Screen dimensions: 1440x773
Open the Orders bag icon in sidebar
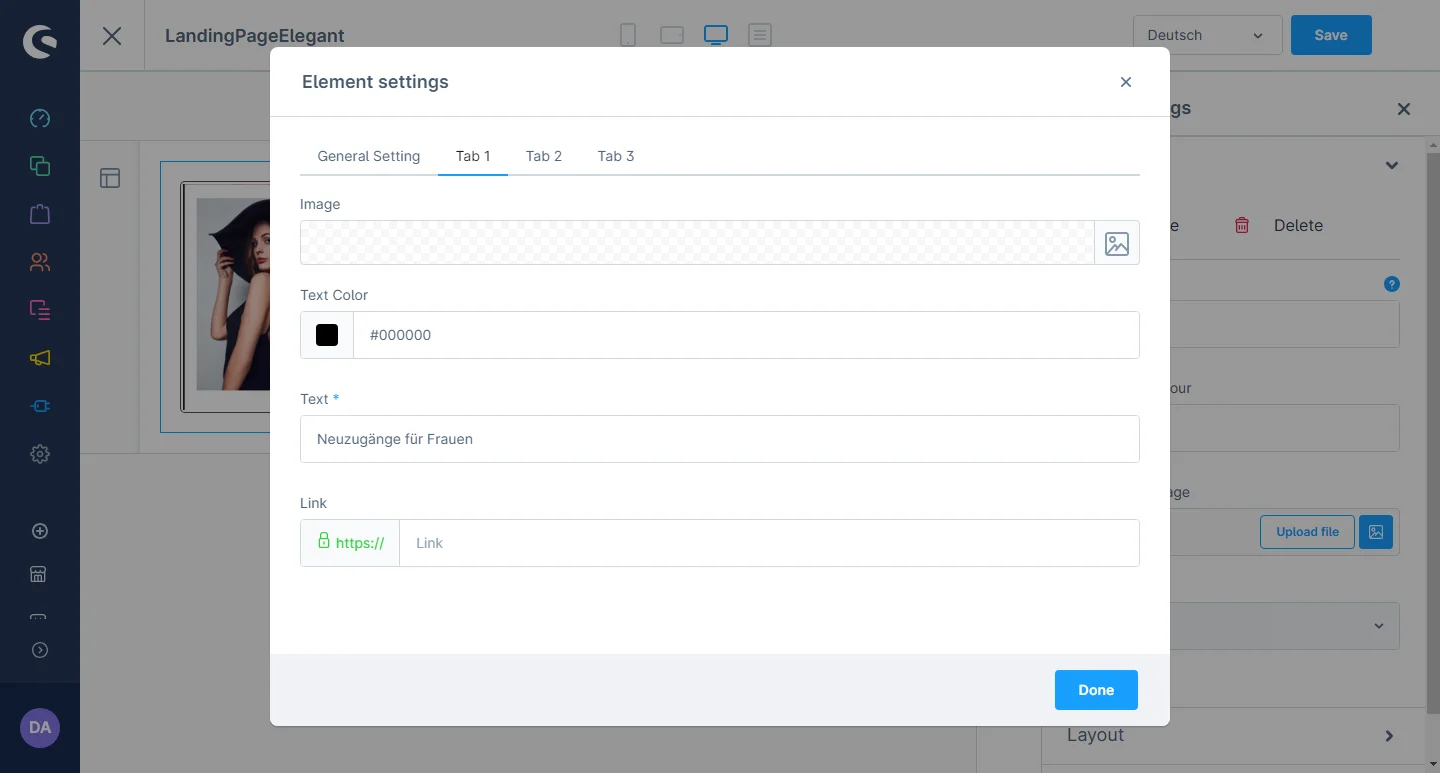click(40, 214)
